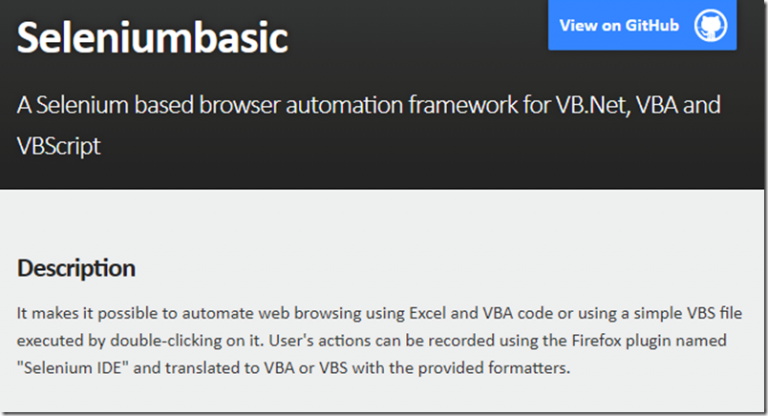Click the word VBScript in the tagline

(59, 144)
